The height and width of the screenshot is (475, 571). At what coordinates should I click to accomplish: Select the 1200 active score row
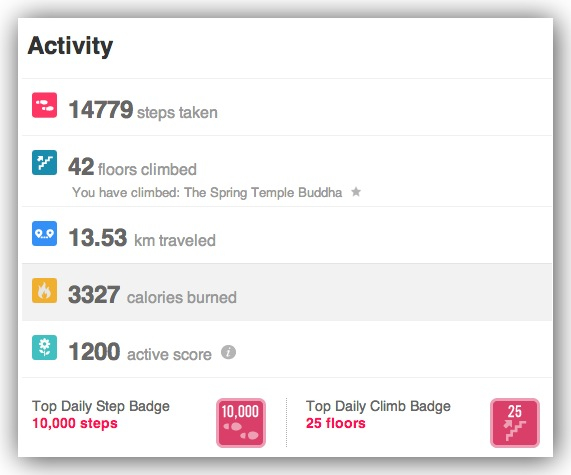[287, 349]
